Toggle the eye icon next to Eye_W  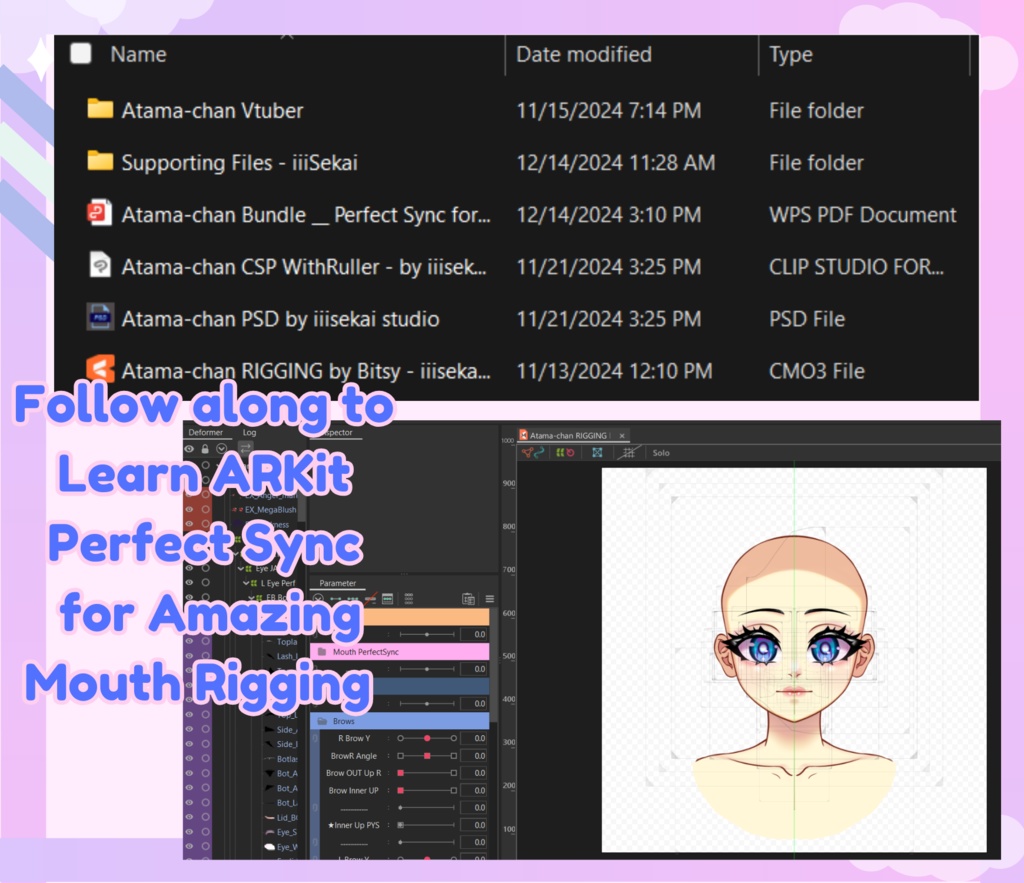click(190, 846)
